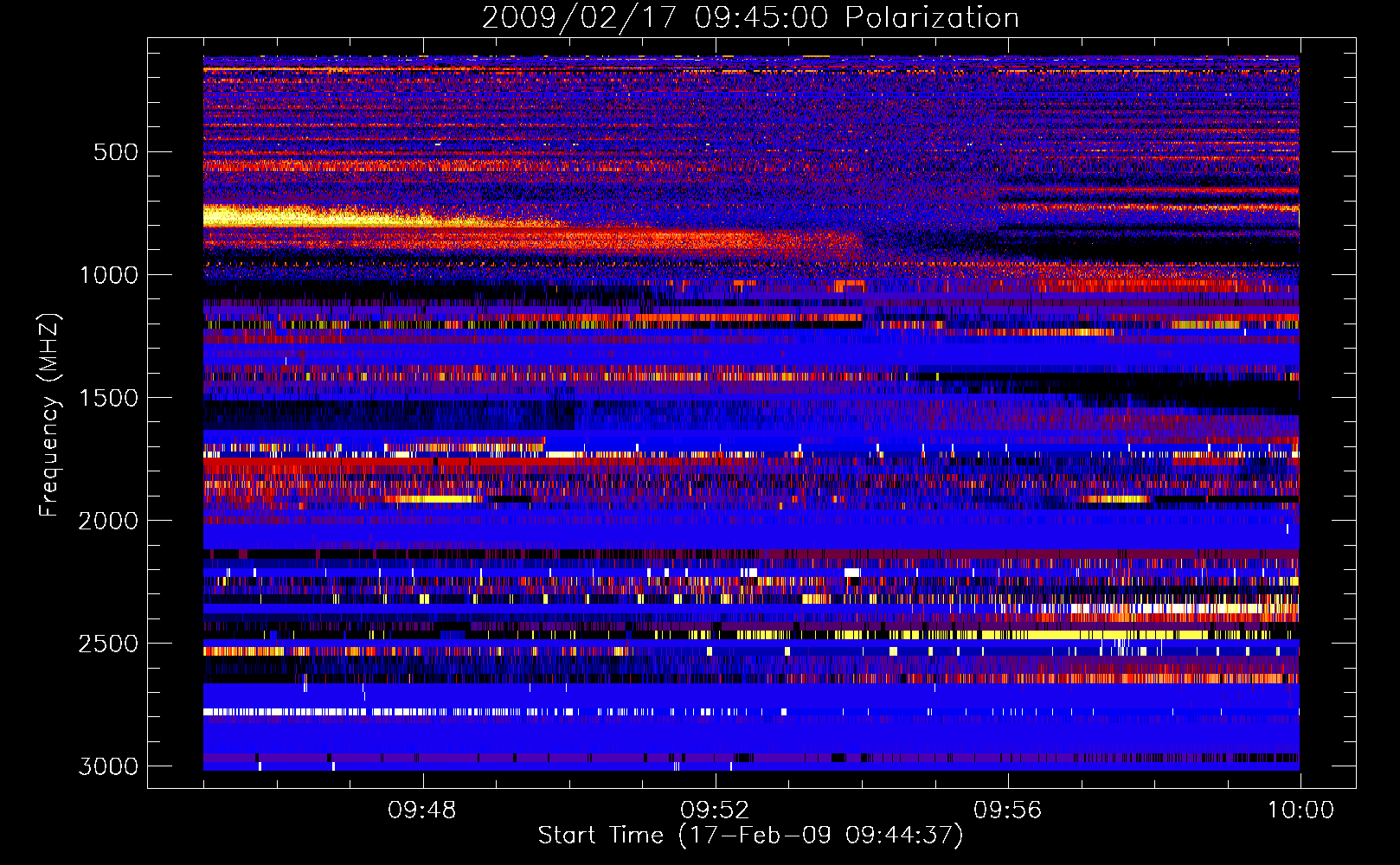The image size is (1400, 865).
Task: Click the "Start Time (17-Feb-09 09:44:37)" axis label
Action: (750, 836)
